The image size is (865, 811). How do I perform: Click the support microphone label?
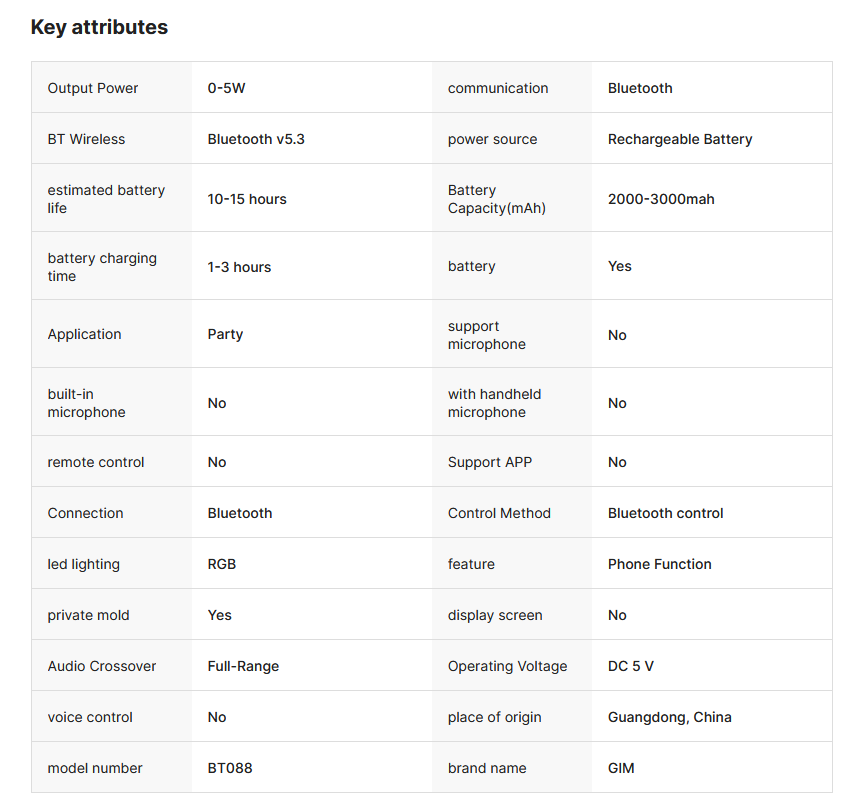point(486,335)
